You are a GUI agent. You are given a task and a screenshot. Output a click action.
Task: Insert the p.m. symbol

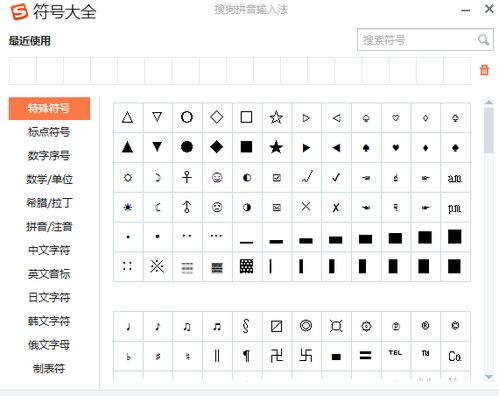455,207
